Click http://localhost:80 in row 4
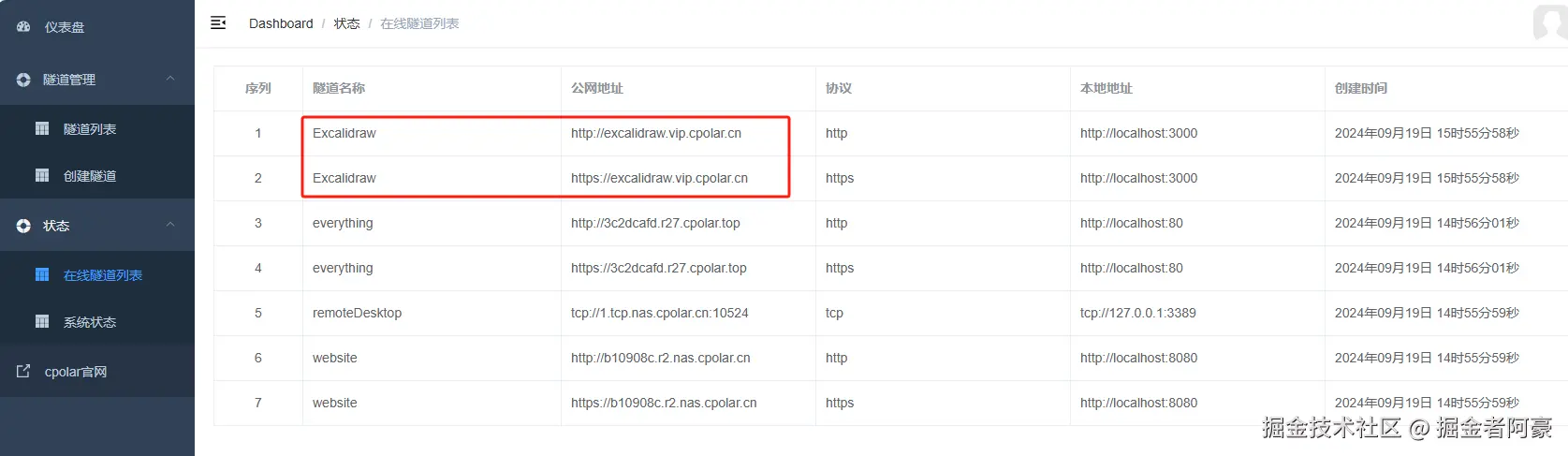1568x456 pixels. pos(1132,268)
